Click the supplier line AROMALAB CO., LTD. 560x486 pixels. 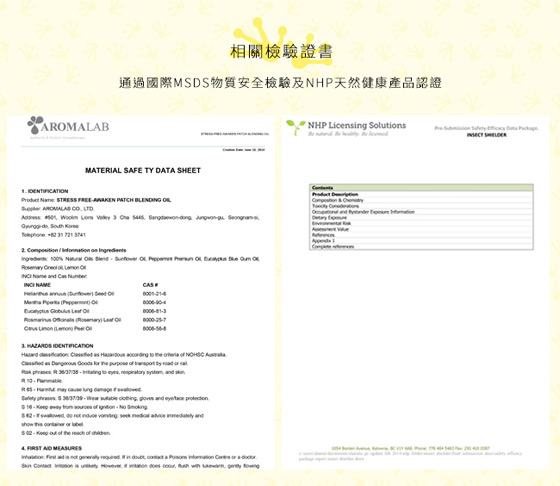[x=58, y=209]
